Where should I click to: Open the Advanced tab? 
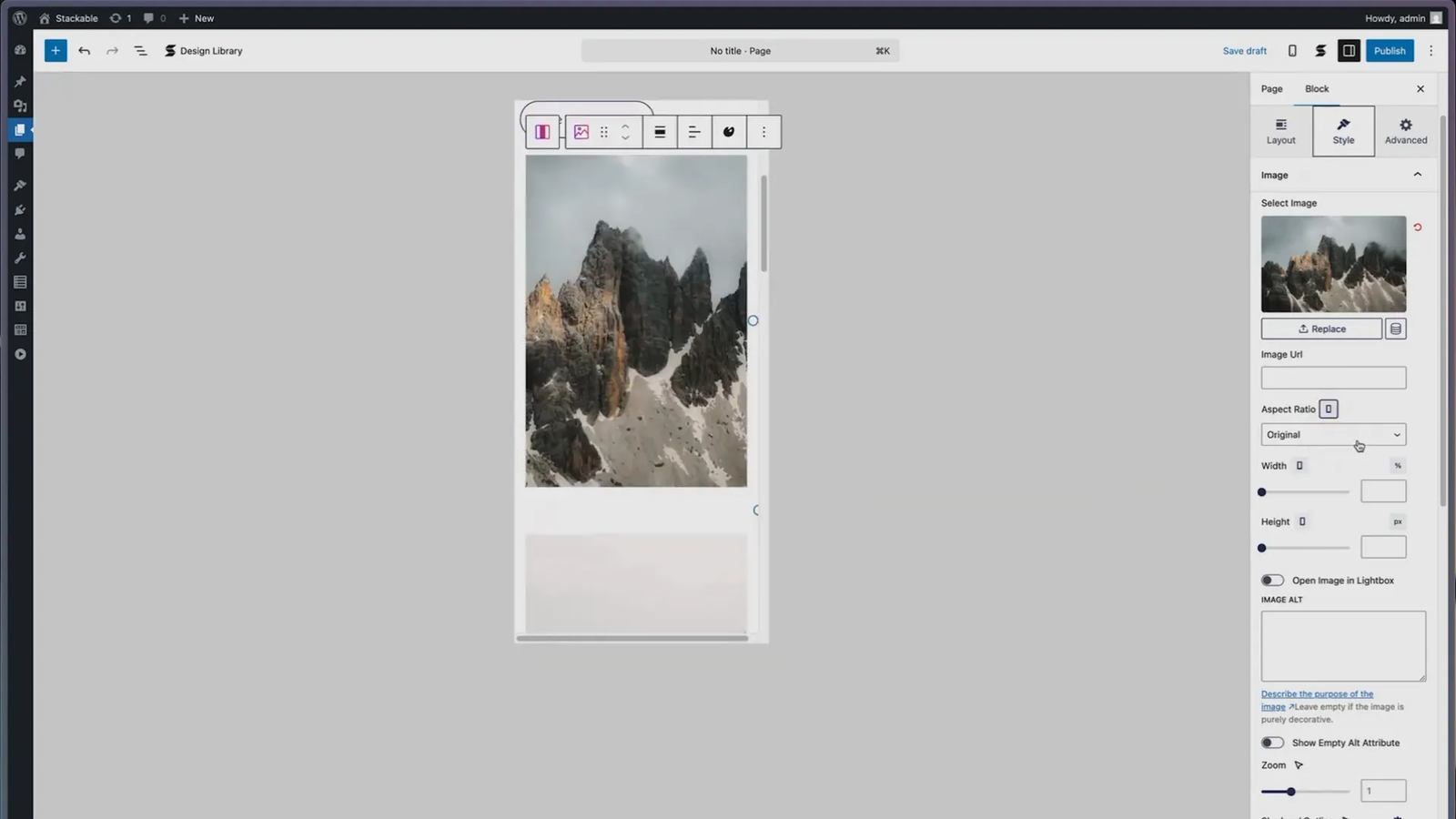click(1406, 131)
